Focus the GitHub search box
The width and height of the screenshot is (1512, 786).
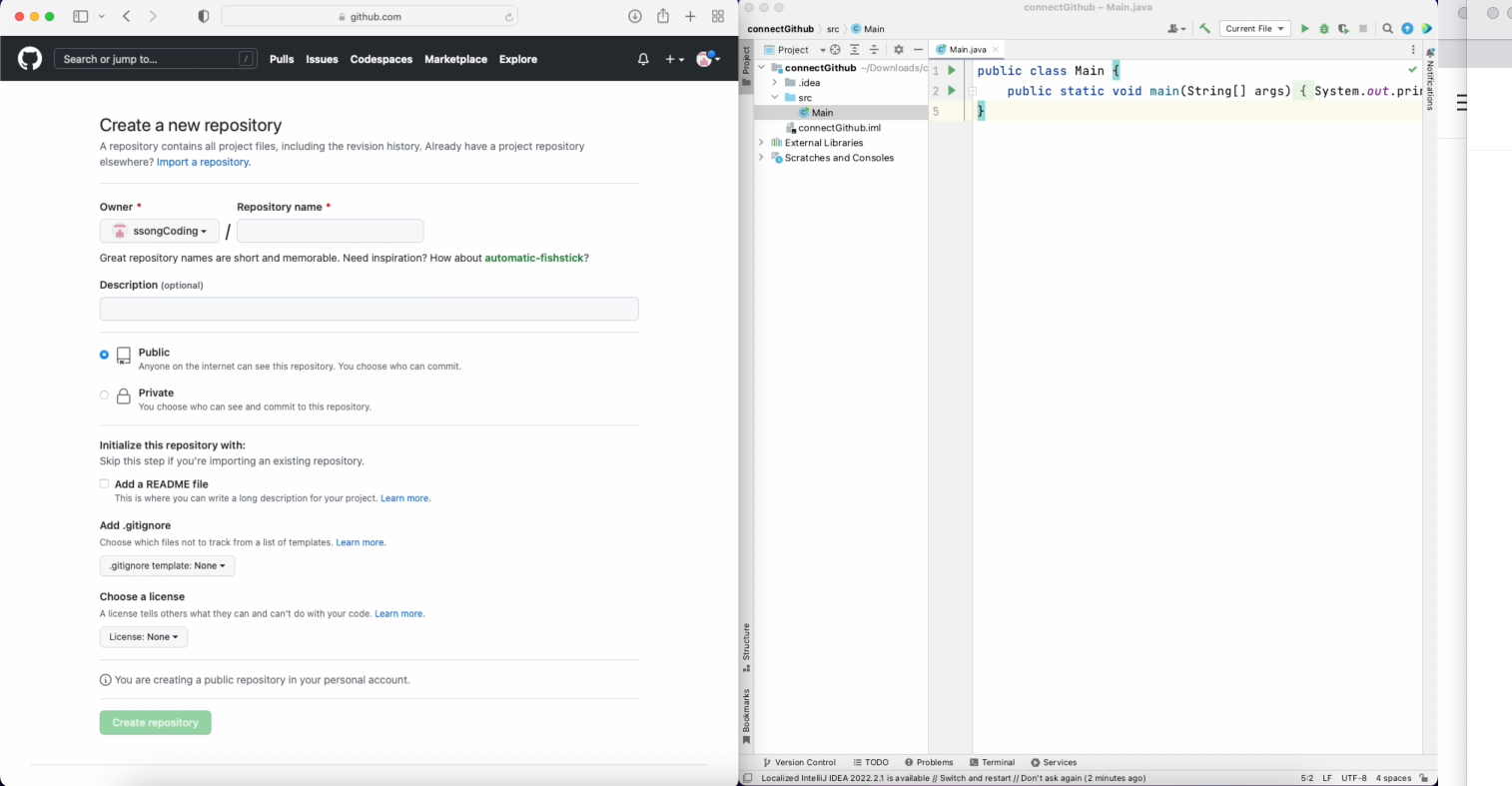point(156,59)
